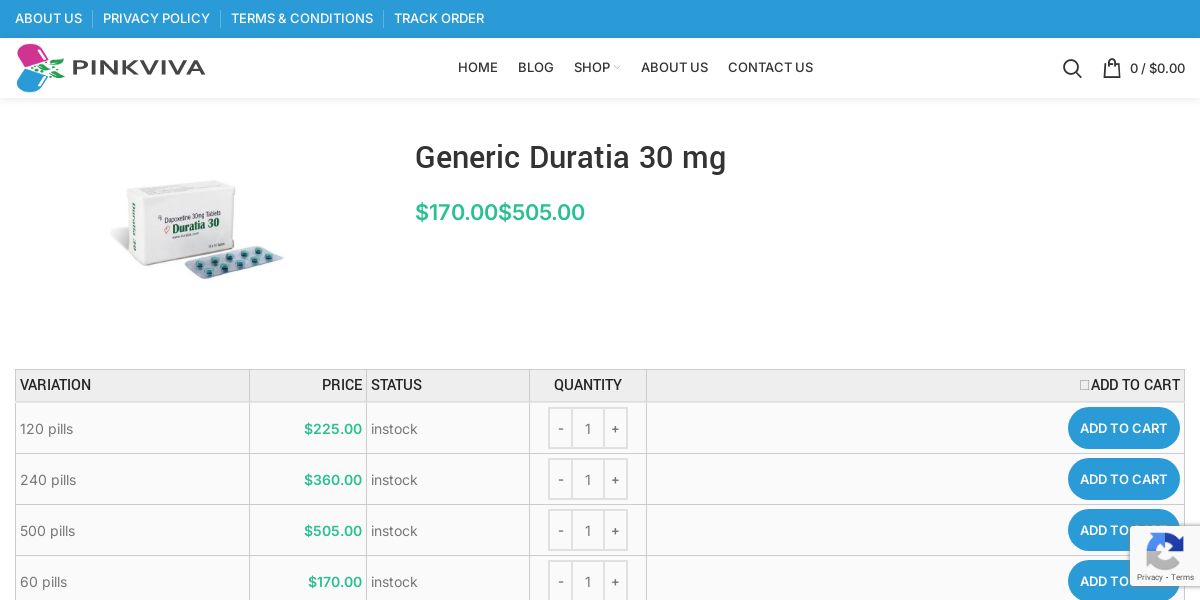Viewport: 1200px width, 600px height.
Task: Decrease quantity for 120 pills
Action: pyautogui.click(x=560, y=428)
